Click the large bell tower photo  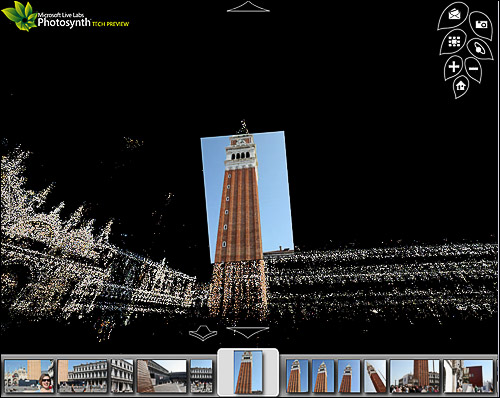tap(247, 197)
